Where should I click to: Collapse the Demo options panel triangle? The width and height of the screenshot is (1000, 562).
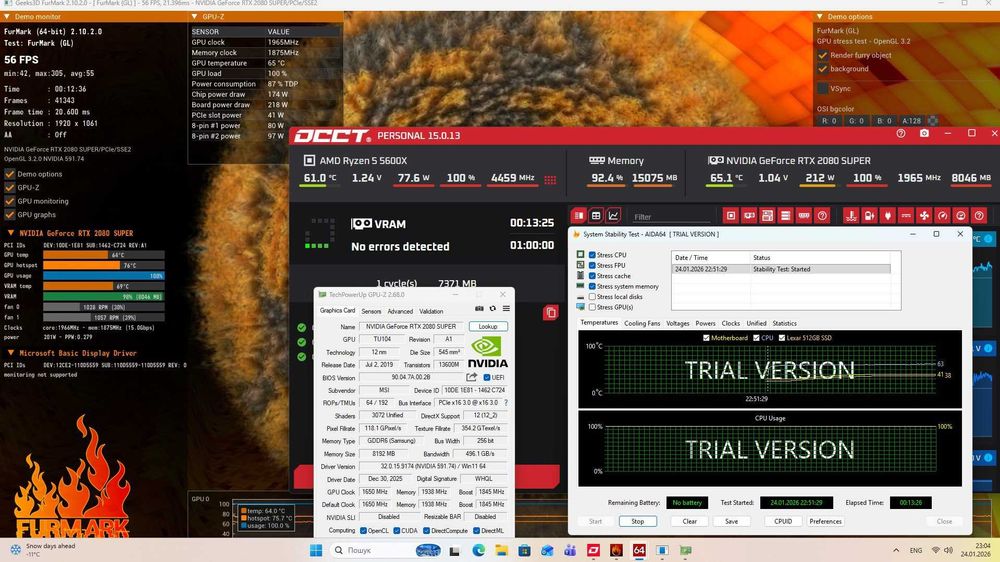tap(820, 17)
